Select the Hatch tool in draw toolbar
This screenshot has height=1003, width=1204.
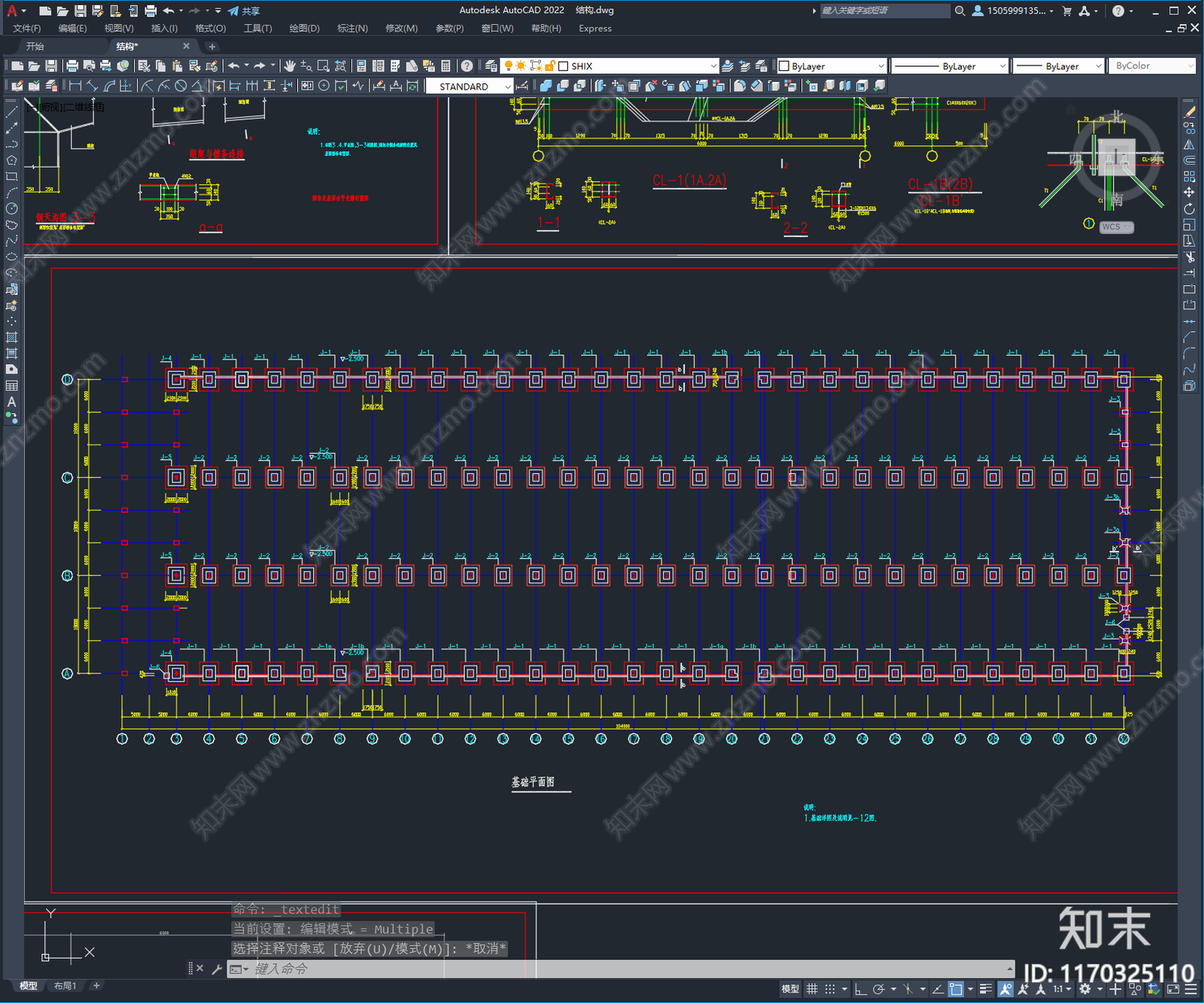tap(11, 337)
